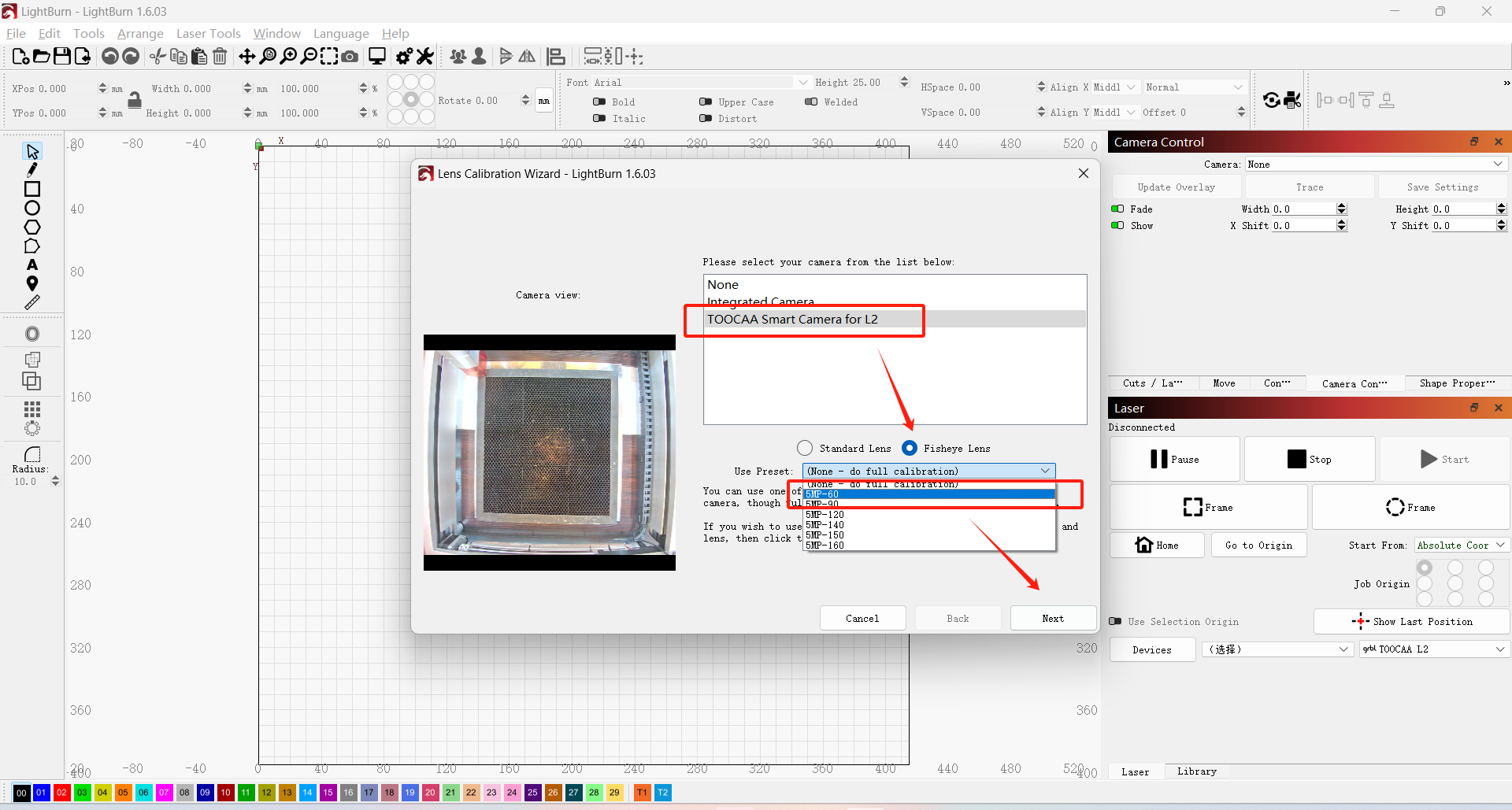Viewport: 1512px width, 810px height.
Task: Select the Rectangle tool
Action: (32, 189)
